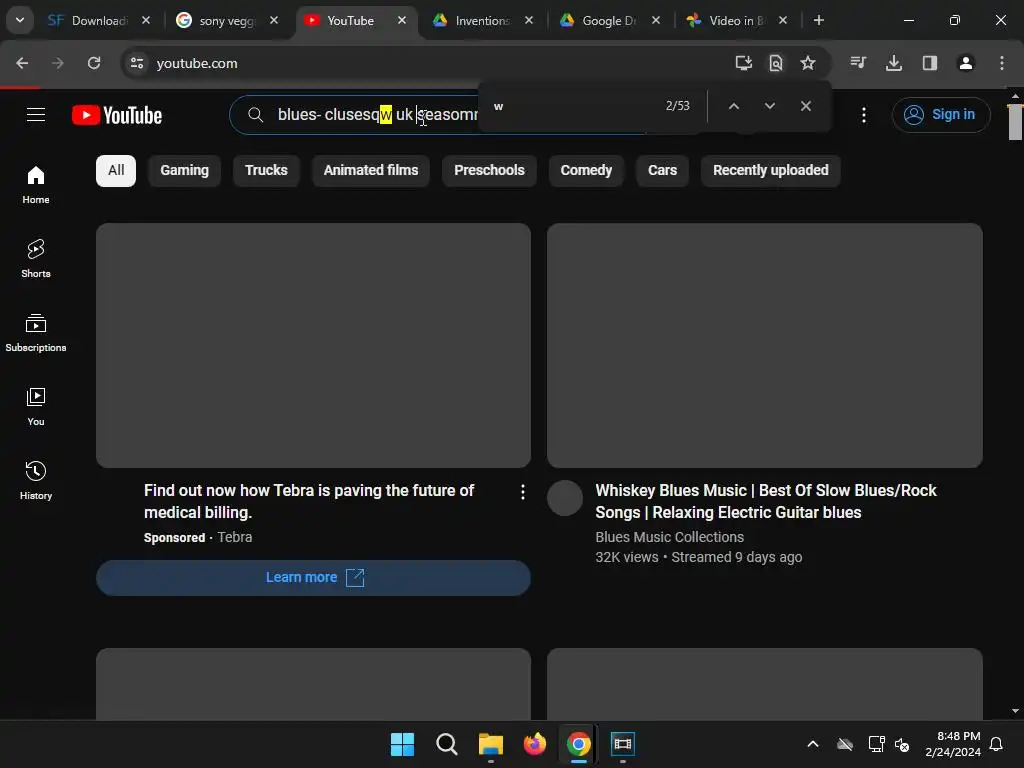Screen dimensions: 1024x768
Task: Go to Home in the sidebar
Action: [x=36, y=185]
